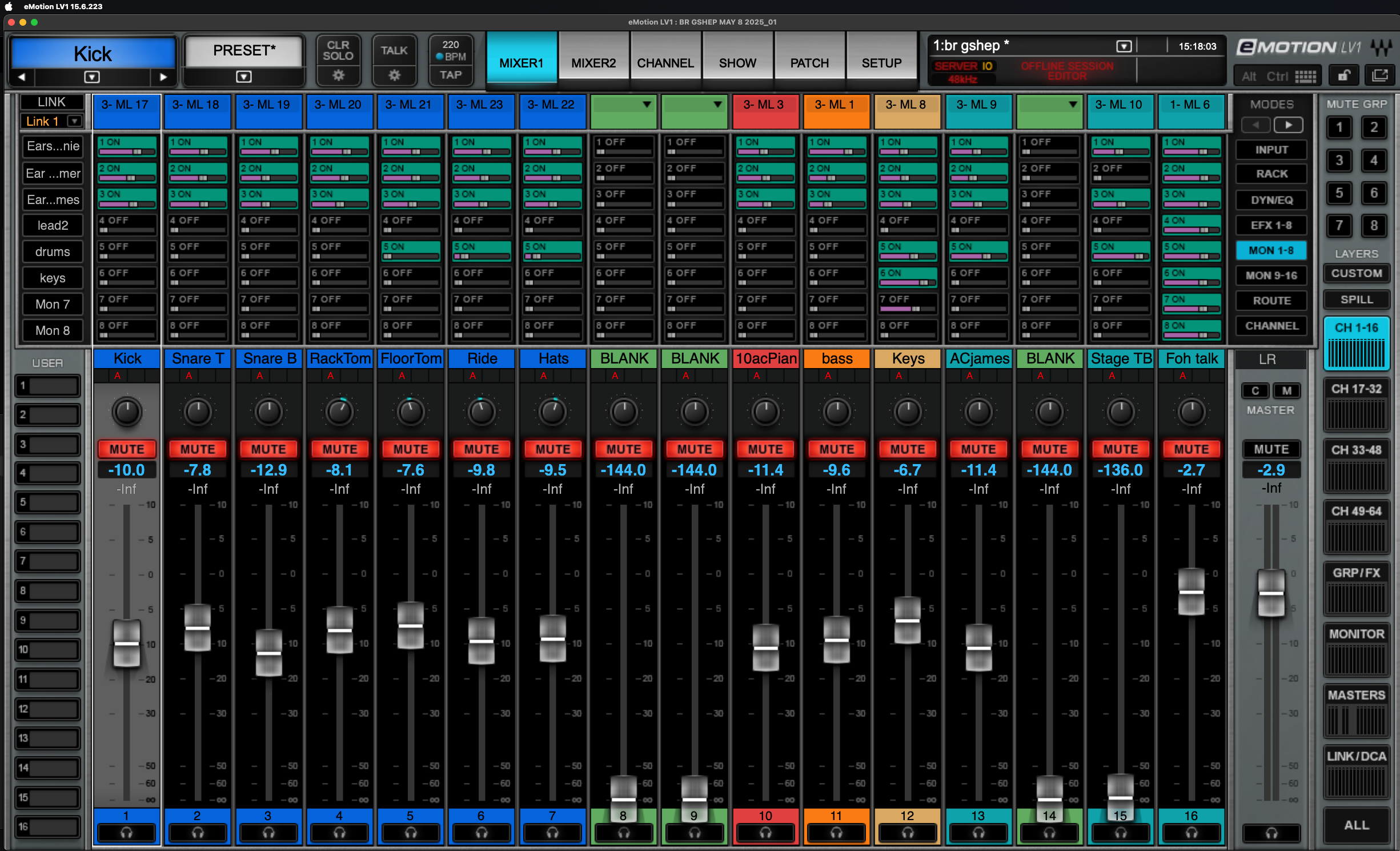Viewport: 1400px width, 851px height.
Task: Select the MON 9-16 mode
Action: (x=1271, y=275)
